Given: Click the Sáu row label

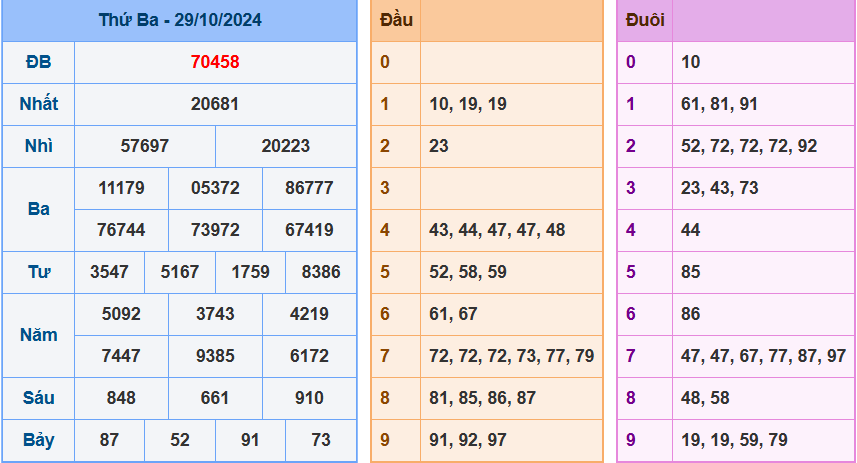Looking at the screenshot, I should click(38, 397).
